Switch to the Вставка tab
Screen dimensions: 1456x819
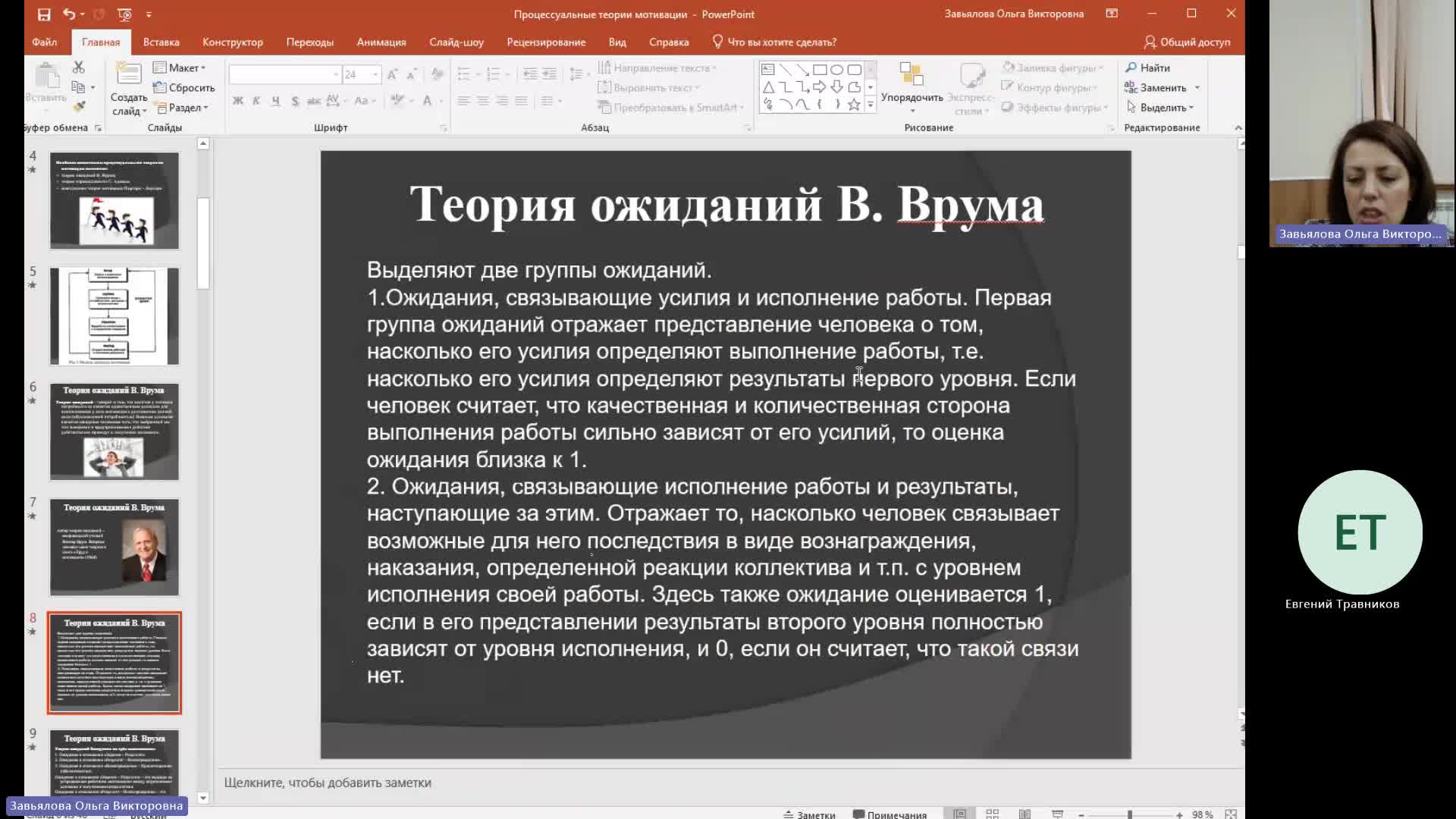tap(161, 42)
